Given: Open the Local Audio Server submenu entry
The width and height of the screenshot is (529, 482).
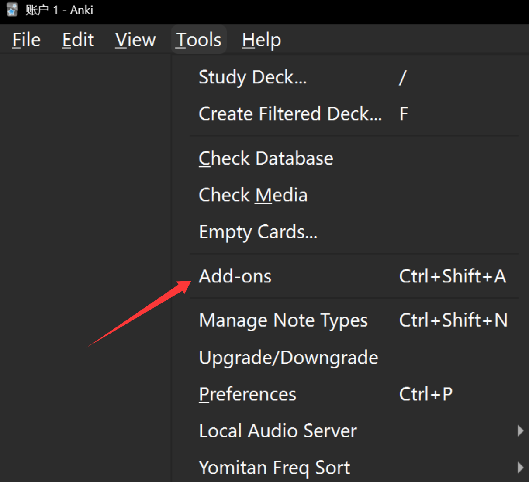Looking at the screenshot, I should click(354, 431).
